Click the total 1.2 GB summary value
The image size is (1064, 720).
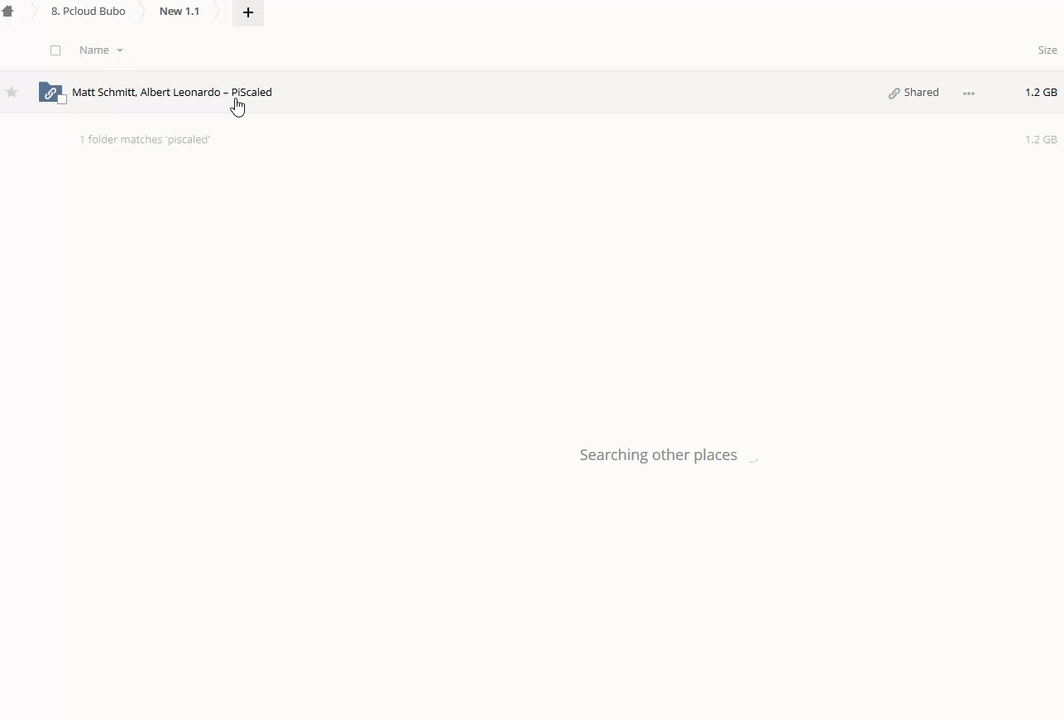click(1040, 140)
